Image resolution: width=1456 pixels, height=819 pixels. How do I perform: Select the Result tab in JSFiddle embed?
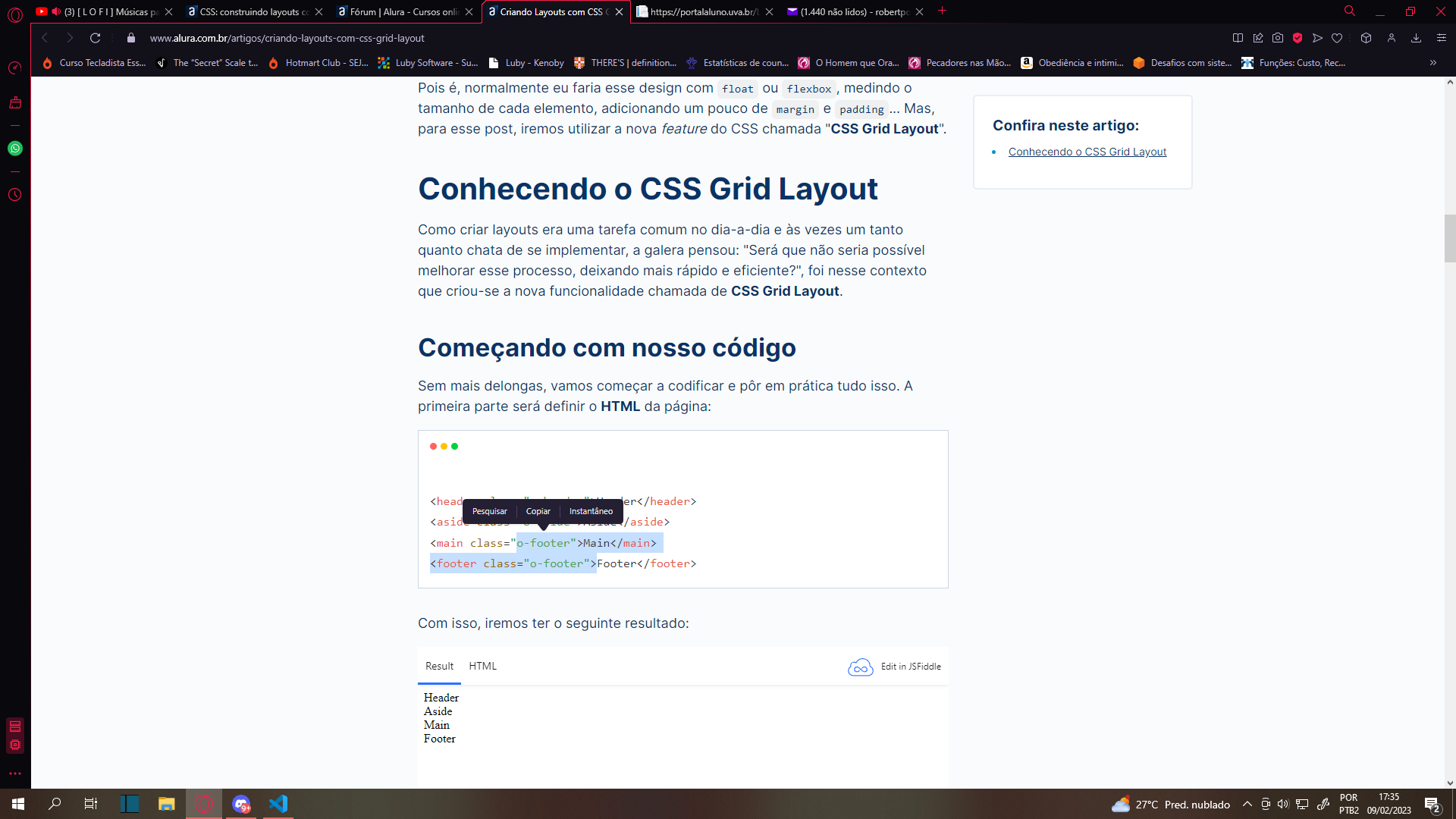coord(439,666)
